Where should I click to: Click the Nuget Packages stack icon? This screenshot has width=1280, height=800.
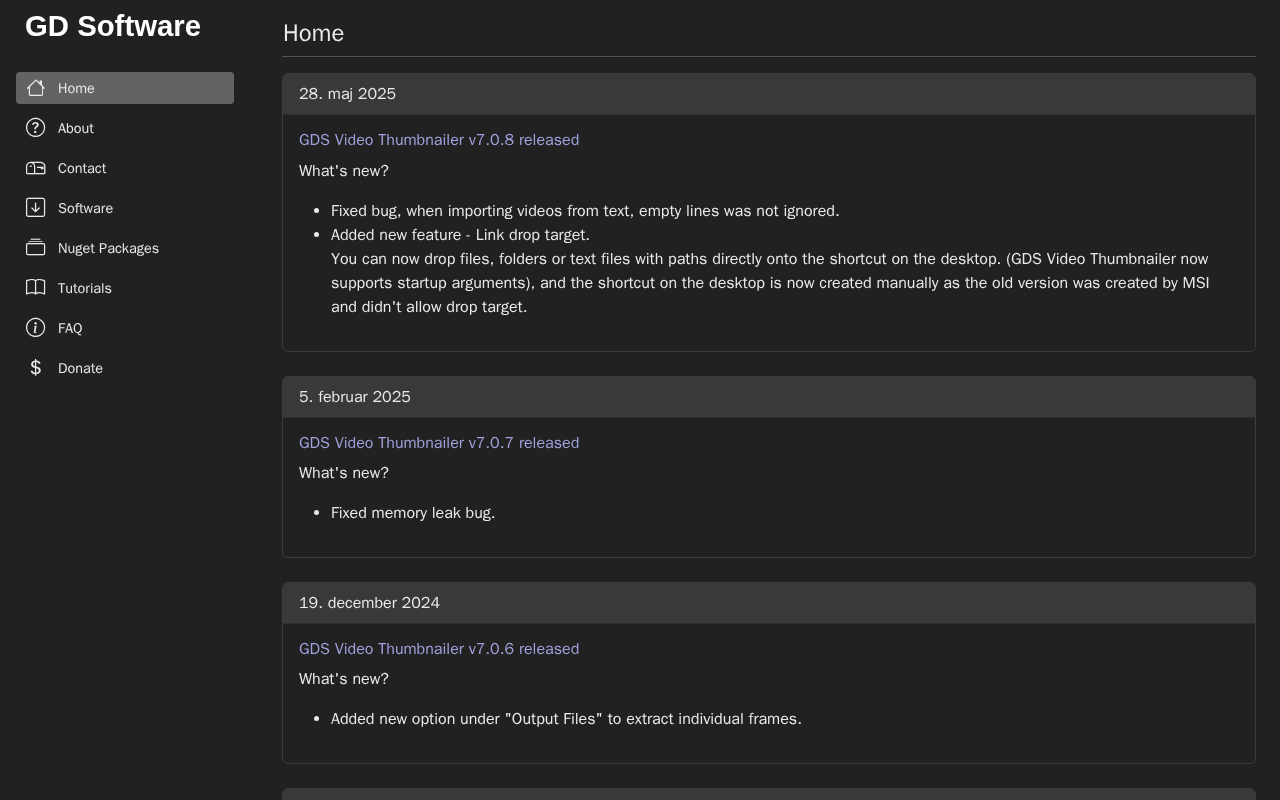point(36,248)
